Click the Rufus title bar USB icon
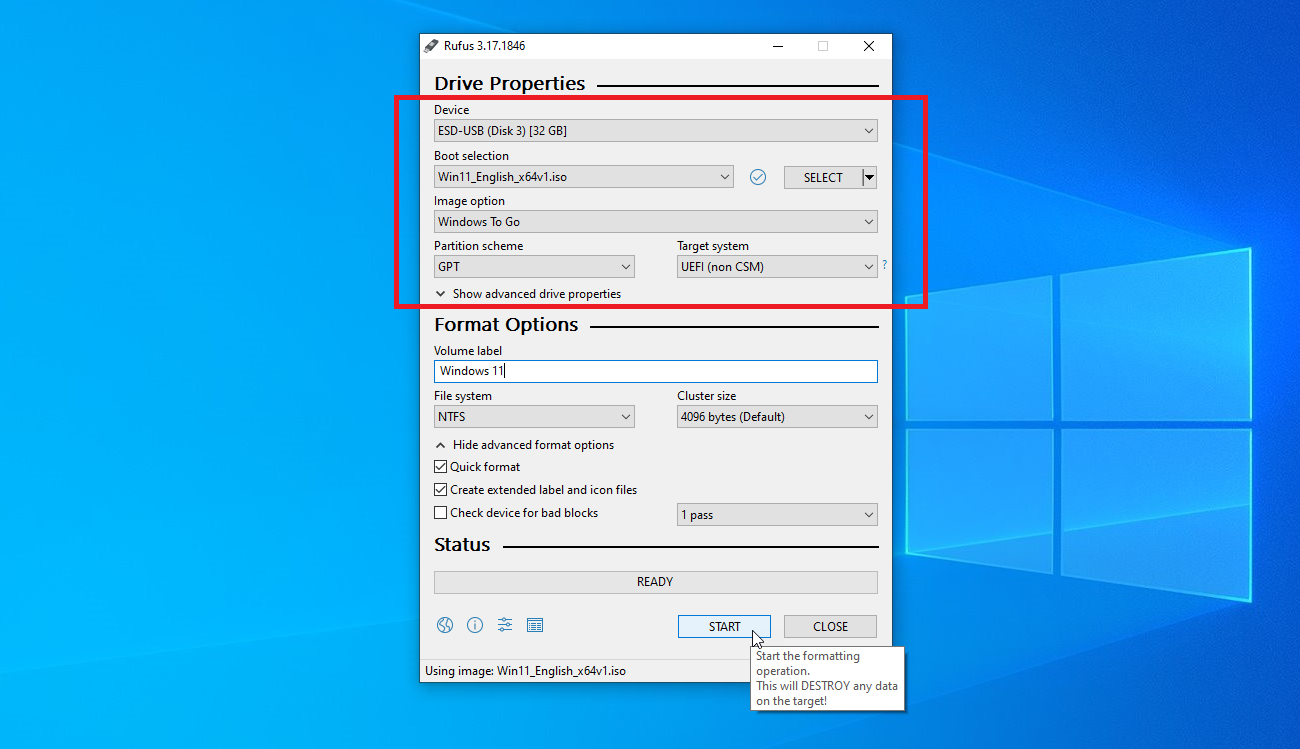 [x=431, y=46]
